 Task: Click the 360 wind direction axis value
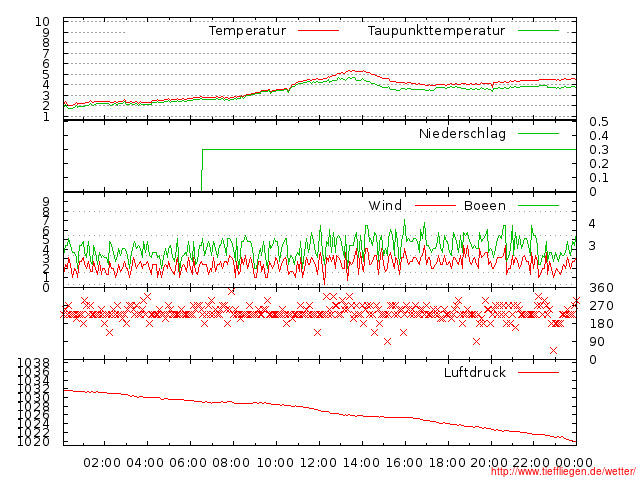click(x=601, y=288)
